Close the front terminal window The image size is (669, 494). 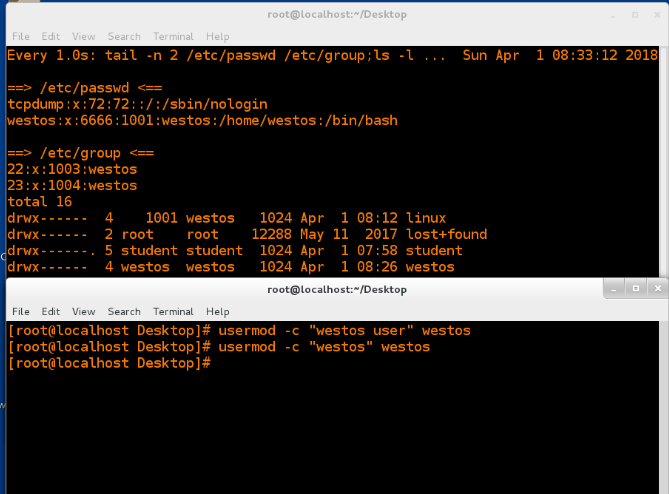[657, 289]
